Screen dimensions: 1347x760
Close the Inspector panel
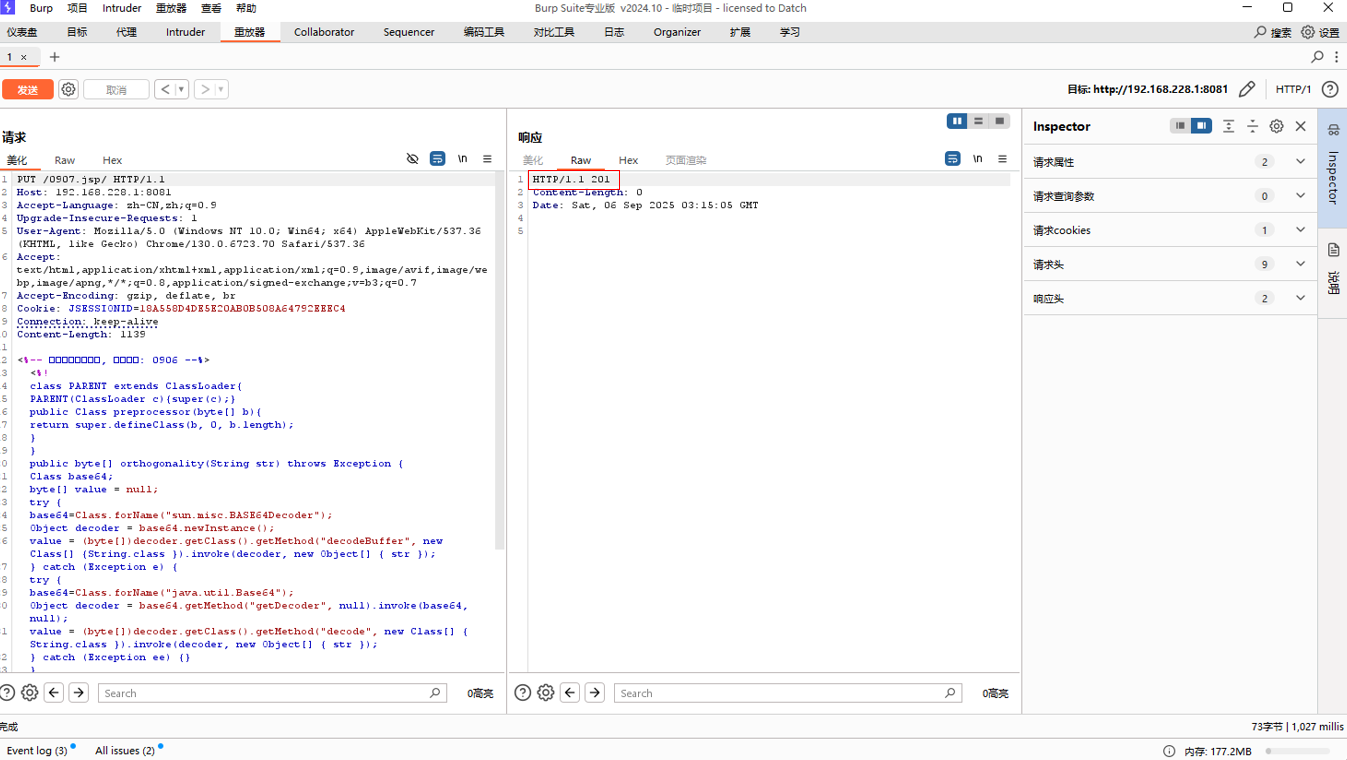coord(1301,126)
